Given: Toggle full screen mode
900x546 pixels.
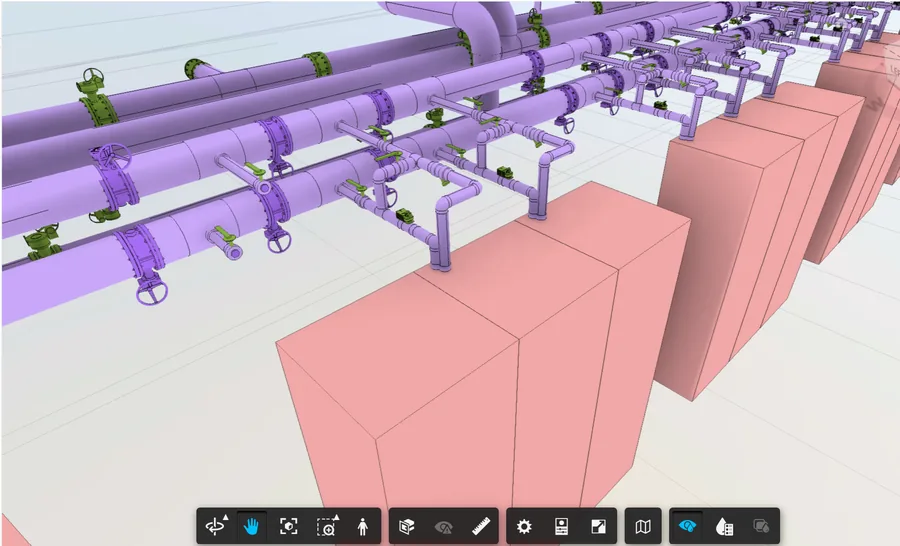Looking at the screenshot, I should click(x=598, y=526).
